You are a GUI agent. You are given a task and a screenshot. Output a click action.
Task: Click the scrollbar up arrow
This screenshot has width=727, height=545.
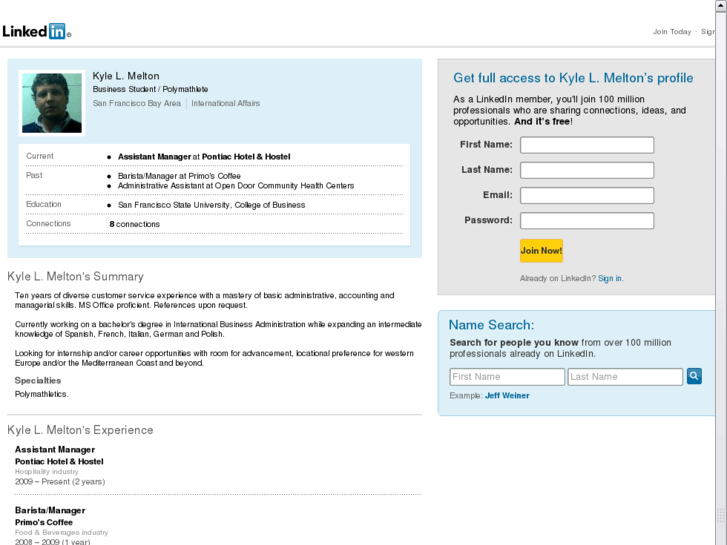pos(721,5)
